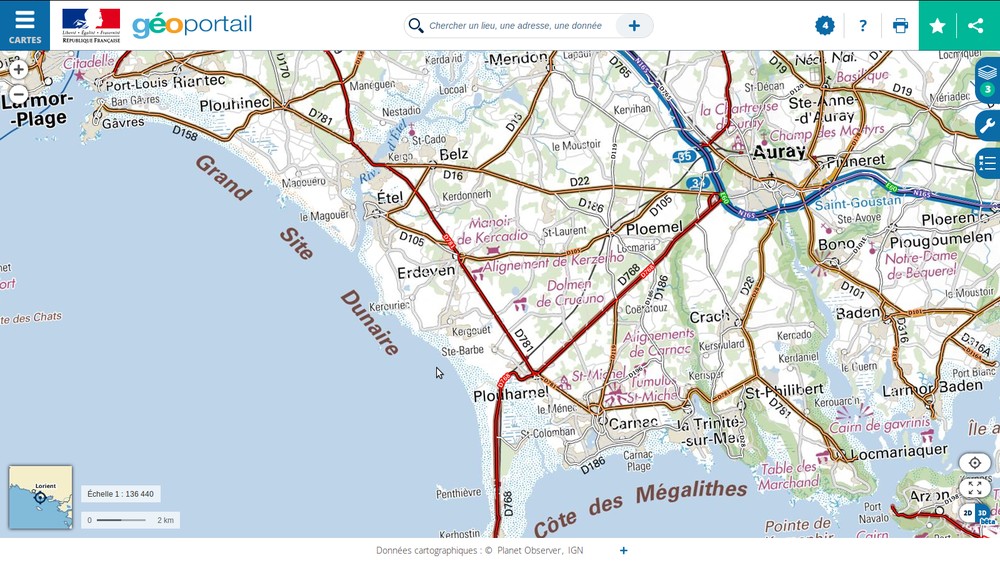Open the Cartes hamburger menu

[25, 25]
